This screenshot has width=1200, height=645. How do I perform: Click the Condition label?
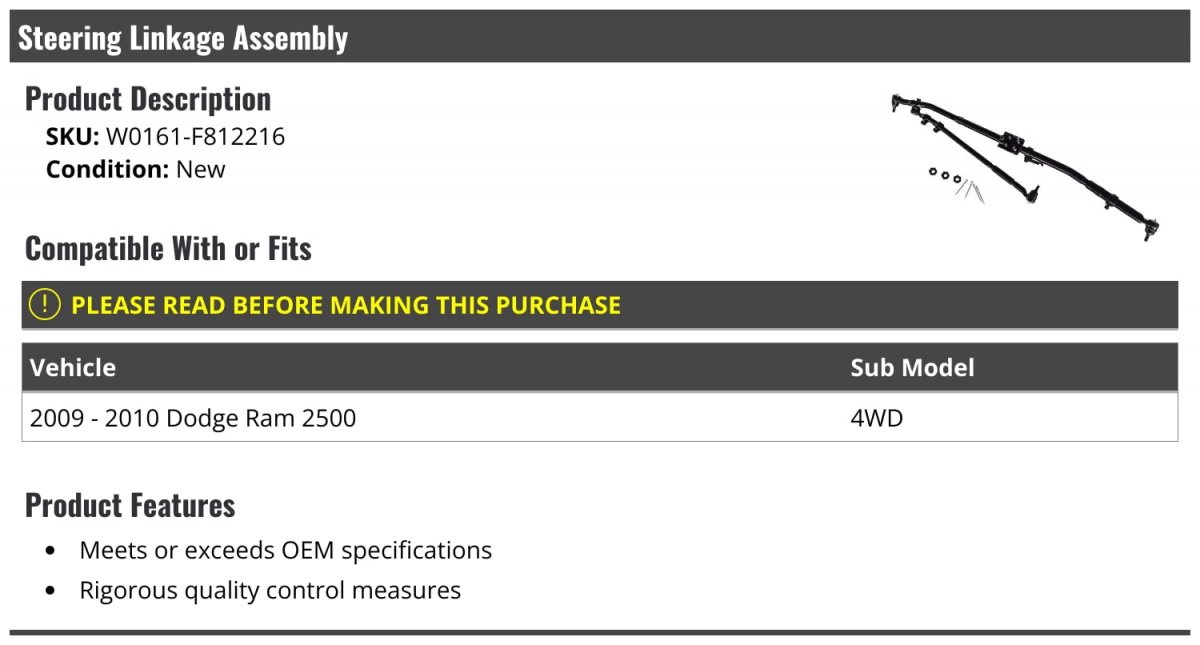tap(107, 170)
